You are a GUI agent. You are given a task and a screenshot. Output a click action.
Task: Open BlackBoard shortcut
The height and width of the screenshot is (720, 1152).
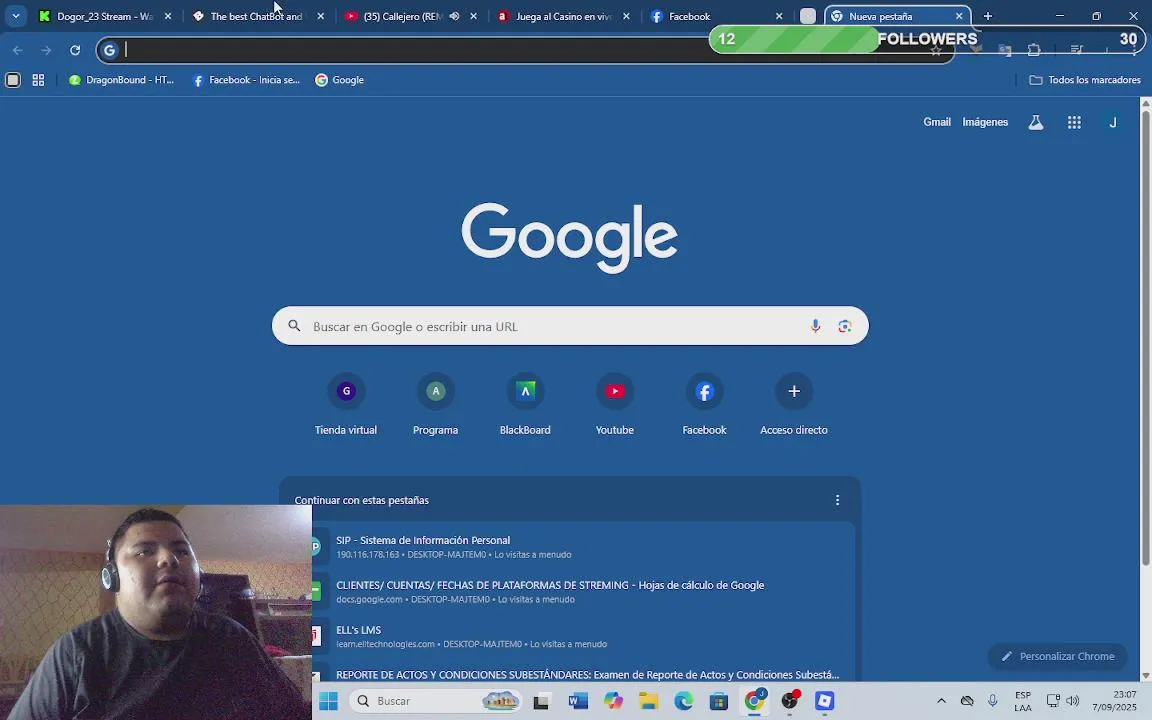[525, 405]
